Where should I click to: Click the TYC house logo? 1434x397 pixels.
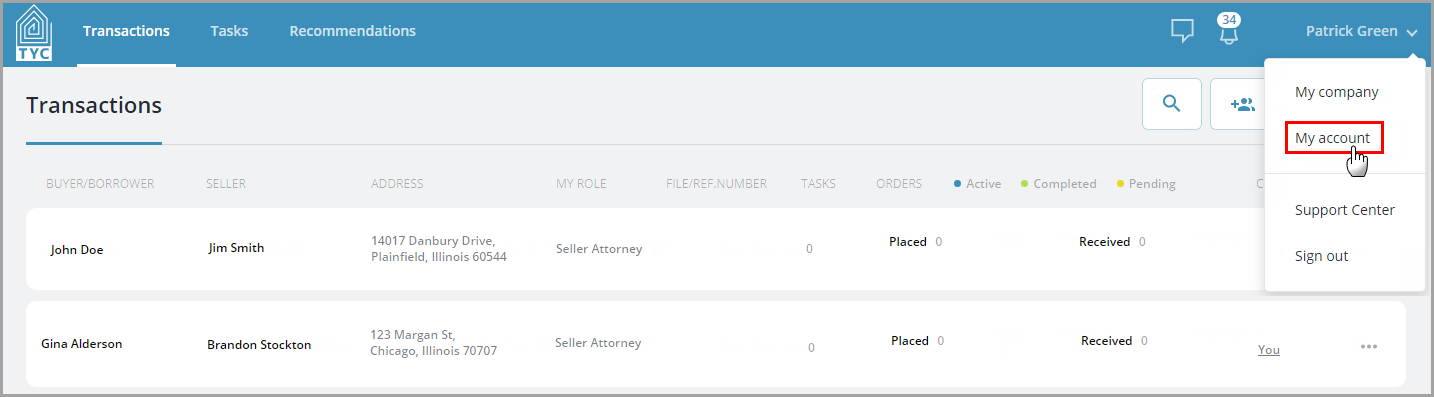pyautogui.click(x=34, y=32)
